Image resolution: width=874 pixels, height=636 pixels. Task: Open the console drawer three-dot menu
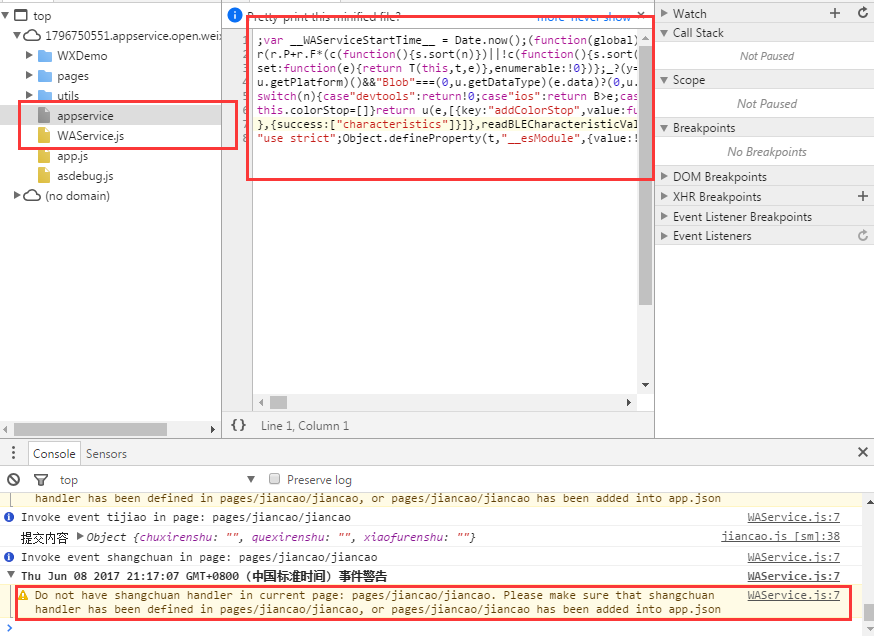point(12,453)
